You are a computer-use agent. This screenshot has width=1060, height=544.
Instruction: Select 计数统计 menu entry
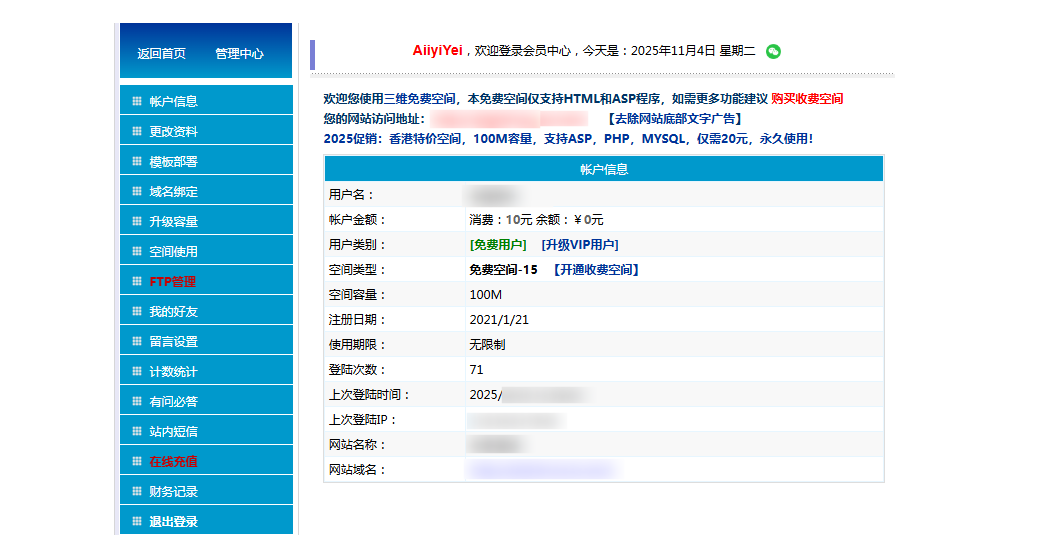[x=174, y=371]
